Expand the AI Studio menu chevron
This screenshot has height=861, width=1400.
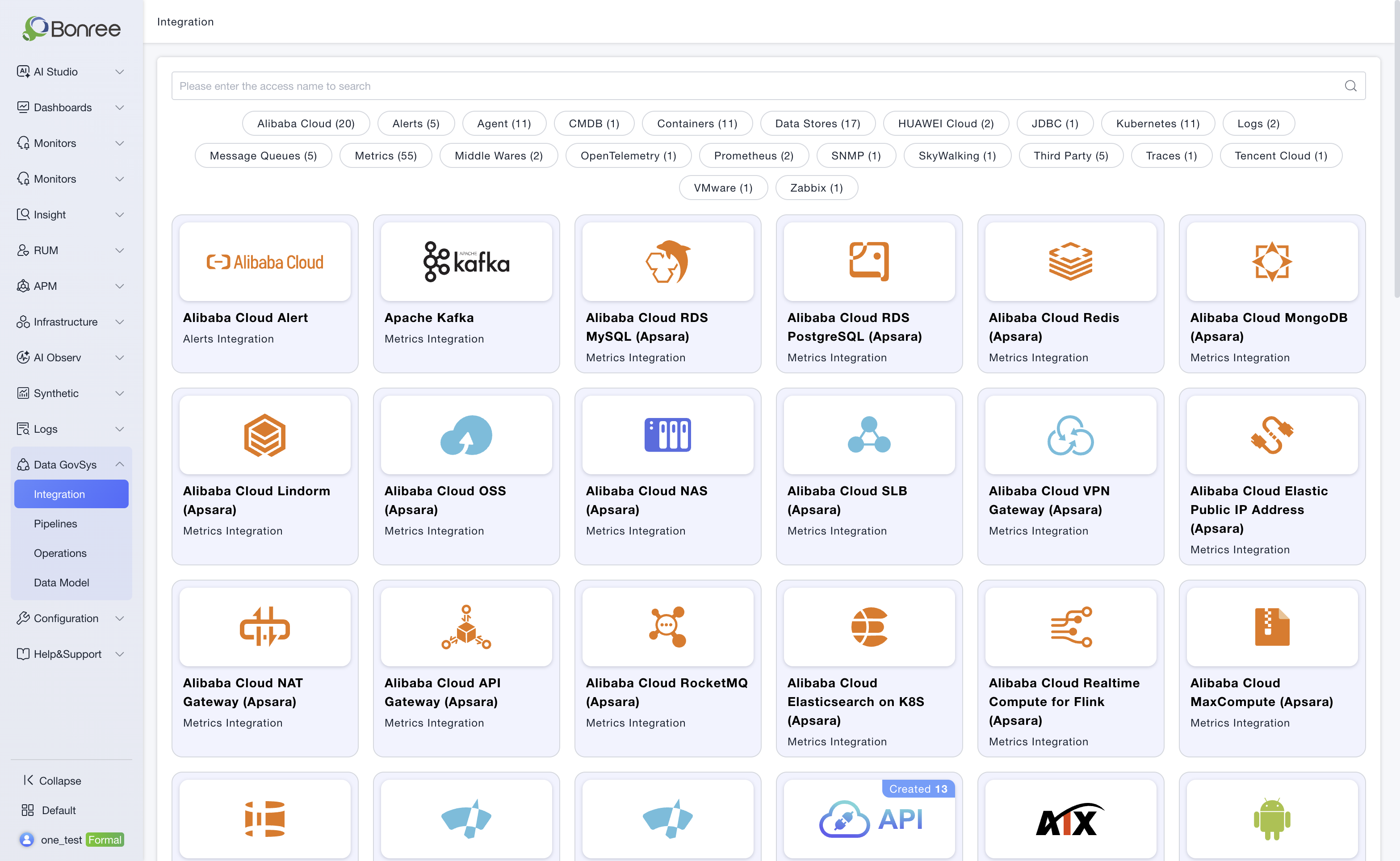click(120, 71)
